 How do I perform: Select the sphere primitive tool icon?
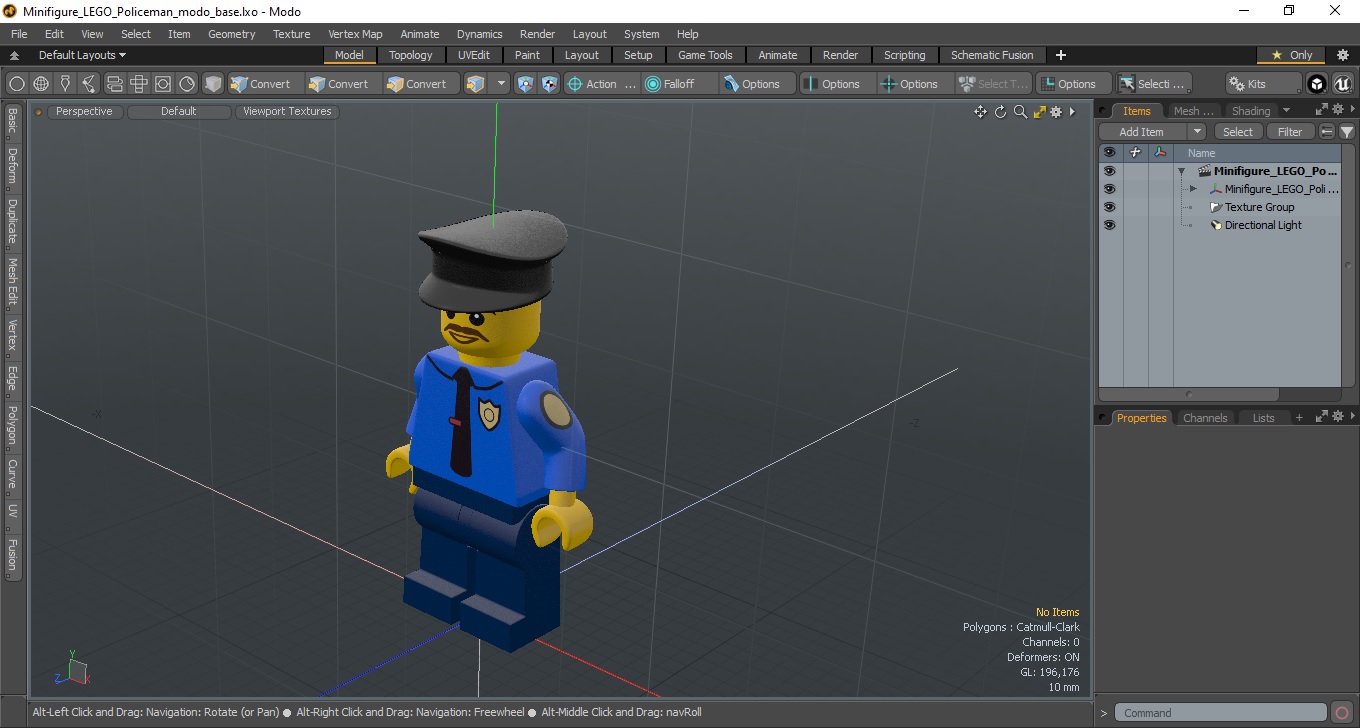coord(17,84)
